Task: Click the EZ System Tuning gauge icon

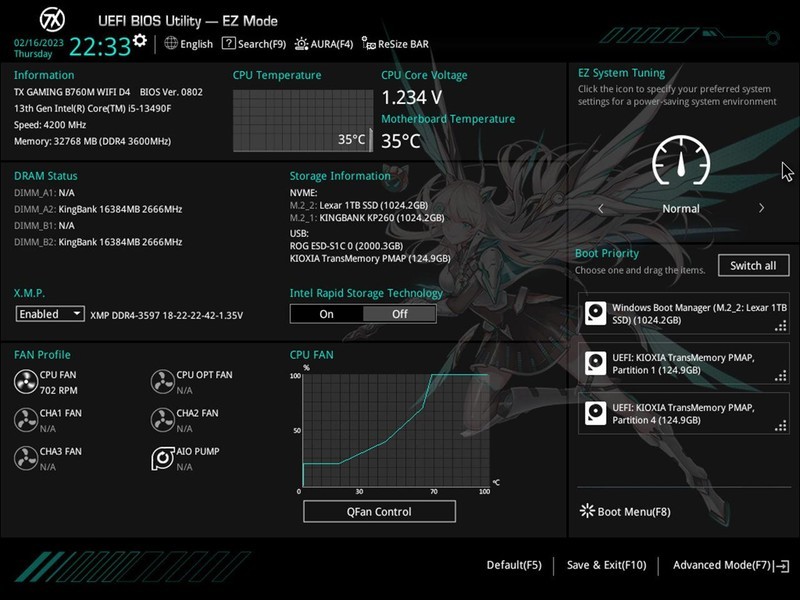Action: coord(681,160)
